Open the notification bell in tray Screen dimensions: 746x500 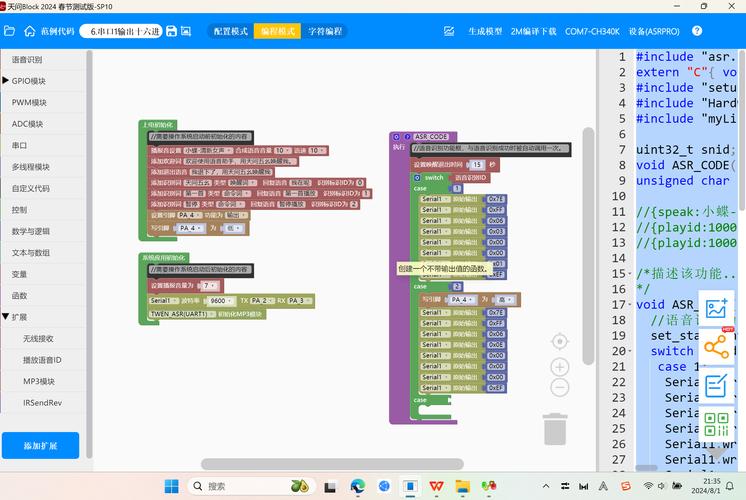pos(729,486)
